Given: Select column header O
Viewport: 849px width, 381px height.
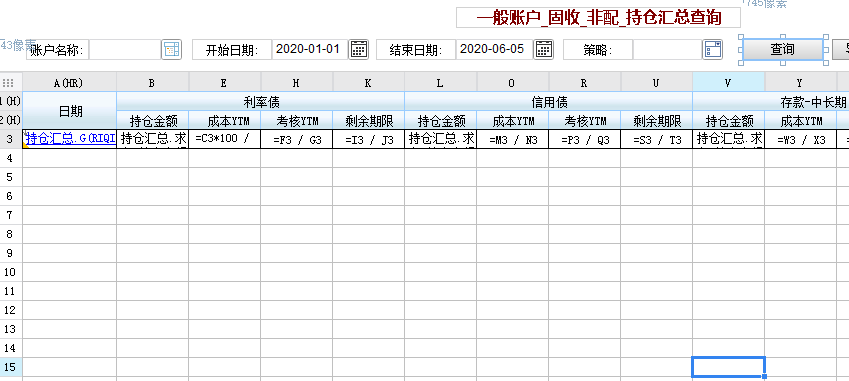Looking at the screenshot, I should (512, 83).
